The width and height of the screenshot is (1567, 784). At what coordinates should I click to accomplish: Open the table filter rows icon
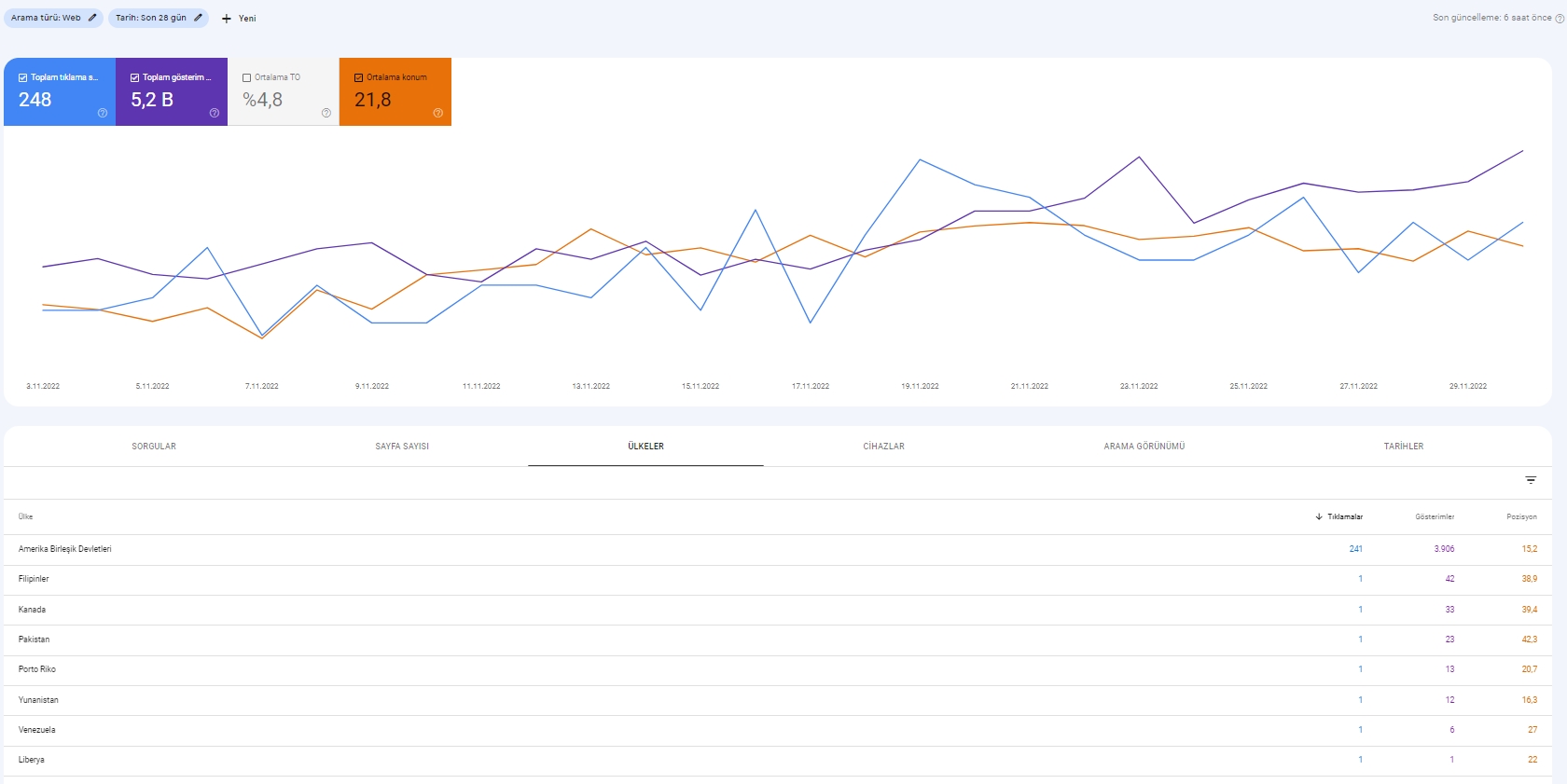(x=1531, y=480)
